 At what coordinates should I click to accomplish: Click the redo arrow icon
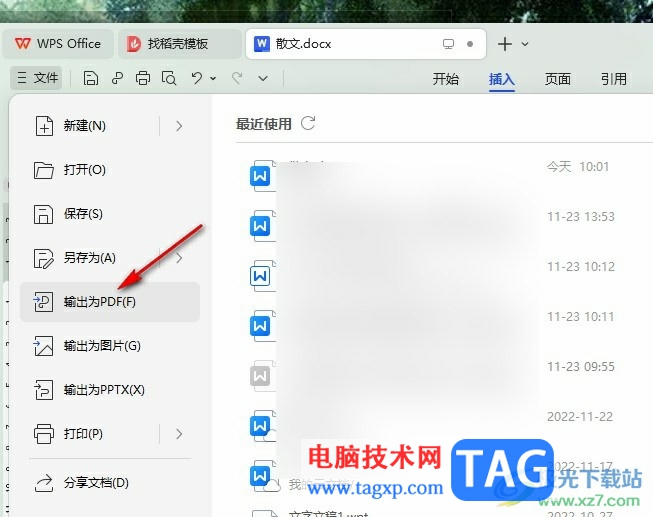(237, 78)
